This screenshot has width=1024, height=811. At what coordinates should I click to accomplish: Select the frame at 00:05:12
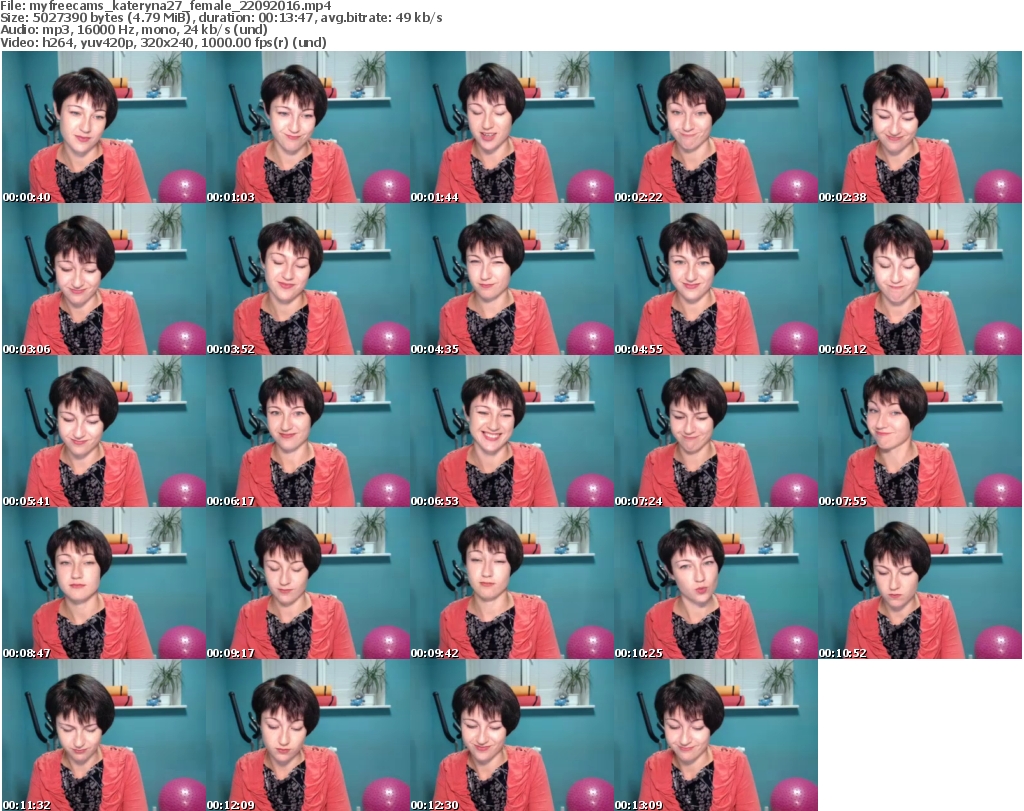pyautogui.click(x=920, y=279)
